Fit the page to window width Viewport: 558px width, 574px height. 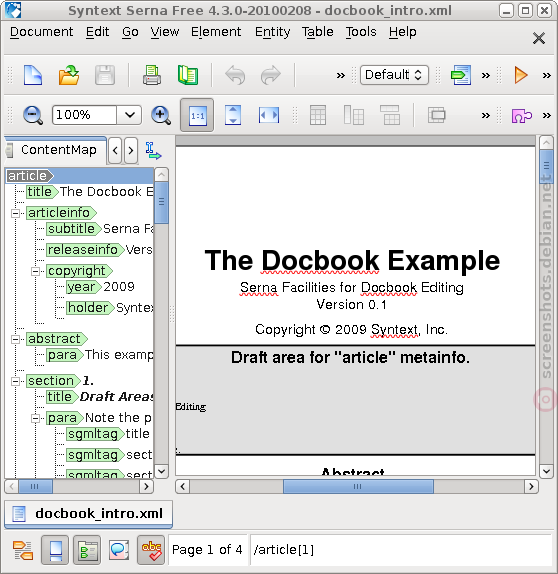click(x=269, y=115)
